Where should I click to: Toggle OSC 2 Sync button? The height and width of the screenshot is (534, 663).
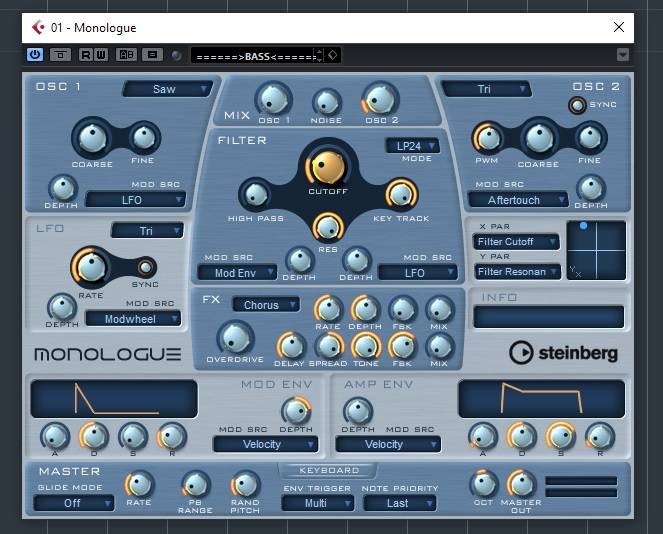tap(577, 105)
